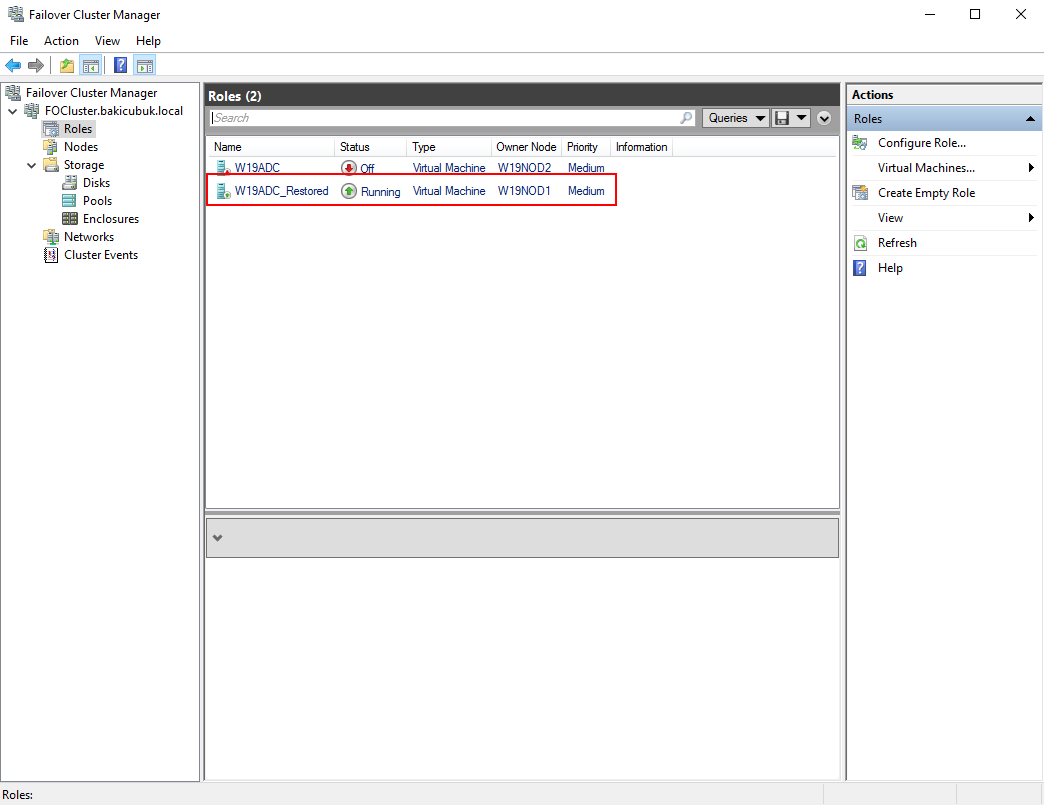Click the Forward arrow toolbar icon

point(36,65)
